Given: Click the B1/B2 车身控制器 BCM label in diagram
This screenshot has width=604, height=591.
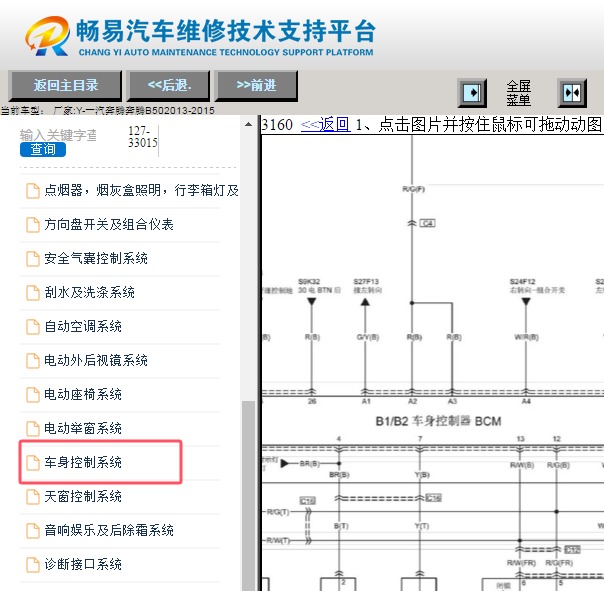Looking at the screenshot, I should click(x=438, y=421).
